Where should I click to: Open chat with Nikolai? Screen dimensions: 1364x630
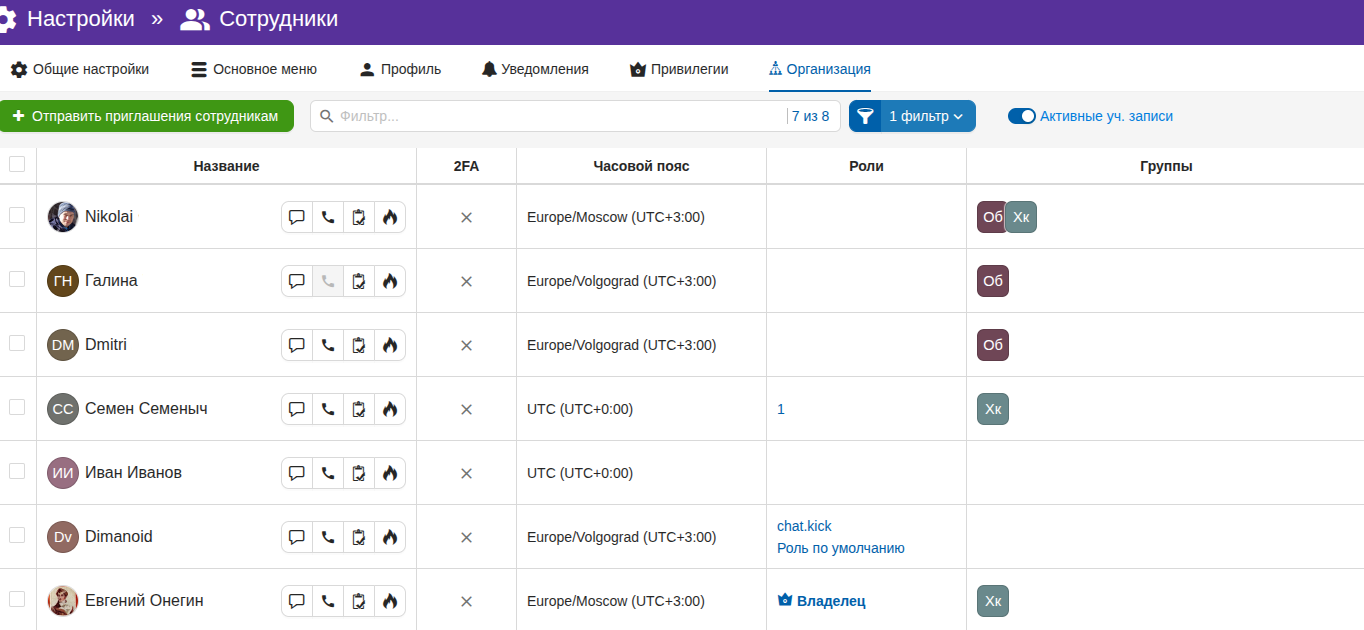[297, 217]
